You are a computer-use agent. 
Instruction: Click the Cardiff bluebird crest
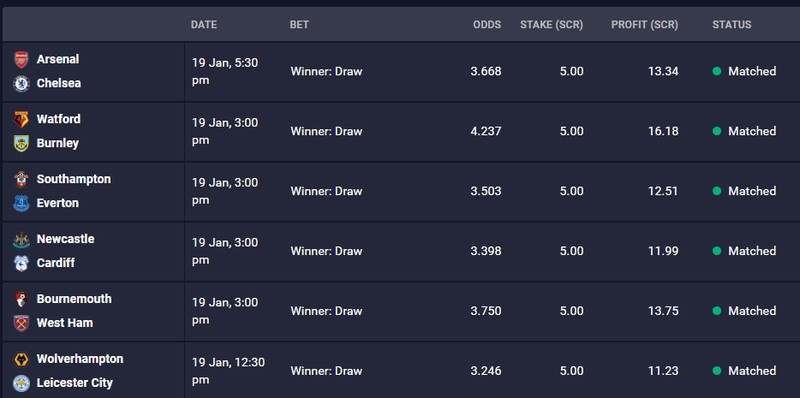[21, 263]
